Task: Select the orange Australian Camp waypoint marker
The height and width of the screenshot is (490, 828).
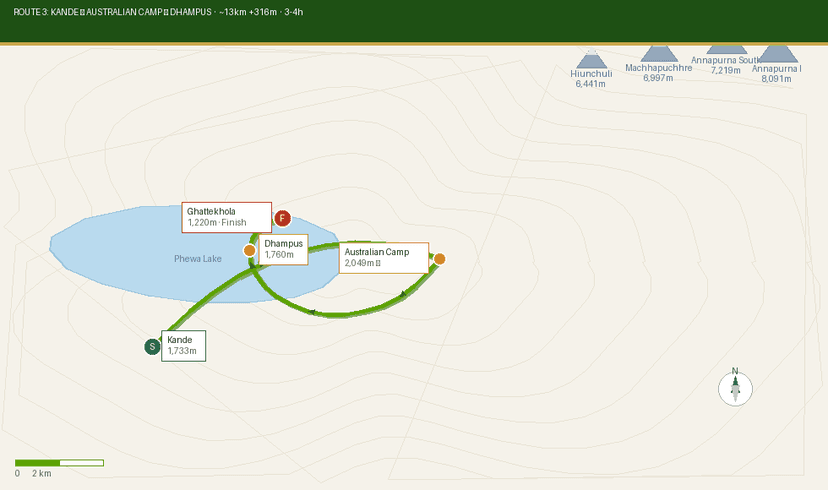Action: (x=439, y=259)
